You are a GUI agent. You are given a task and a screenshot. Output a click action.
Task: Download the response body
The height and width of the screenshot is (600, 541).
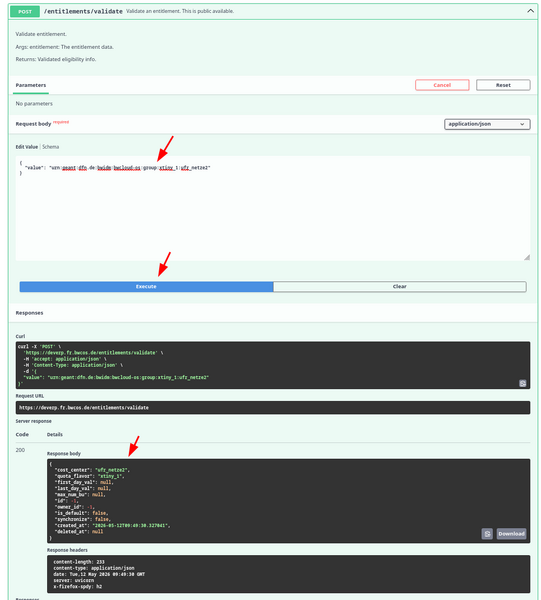coord(511,534)
